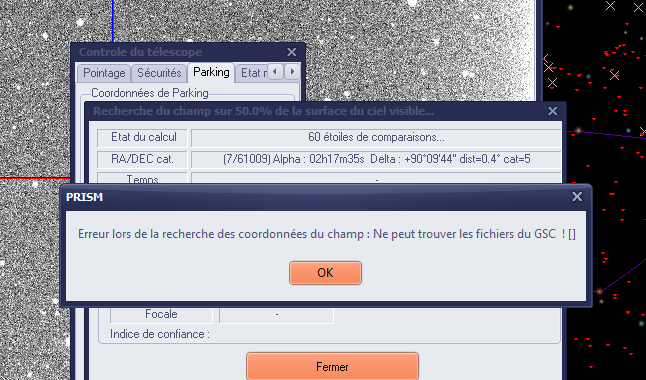Close the PRISM error dialog
This screenshot has height=380, width=646.
coord(577,197)
